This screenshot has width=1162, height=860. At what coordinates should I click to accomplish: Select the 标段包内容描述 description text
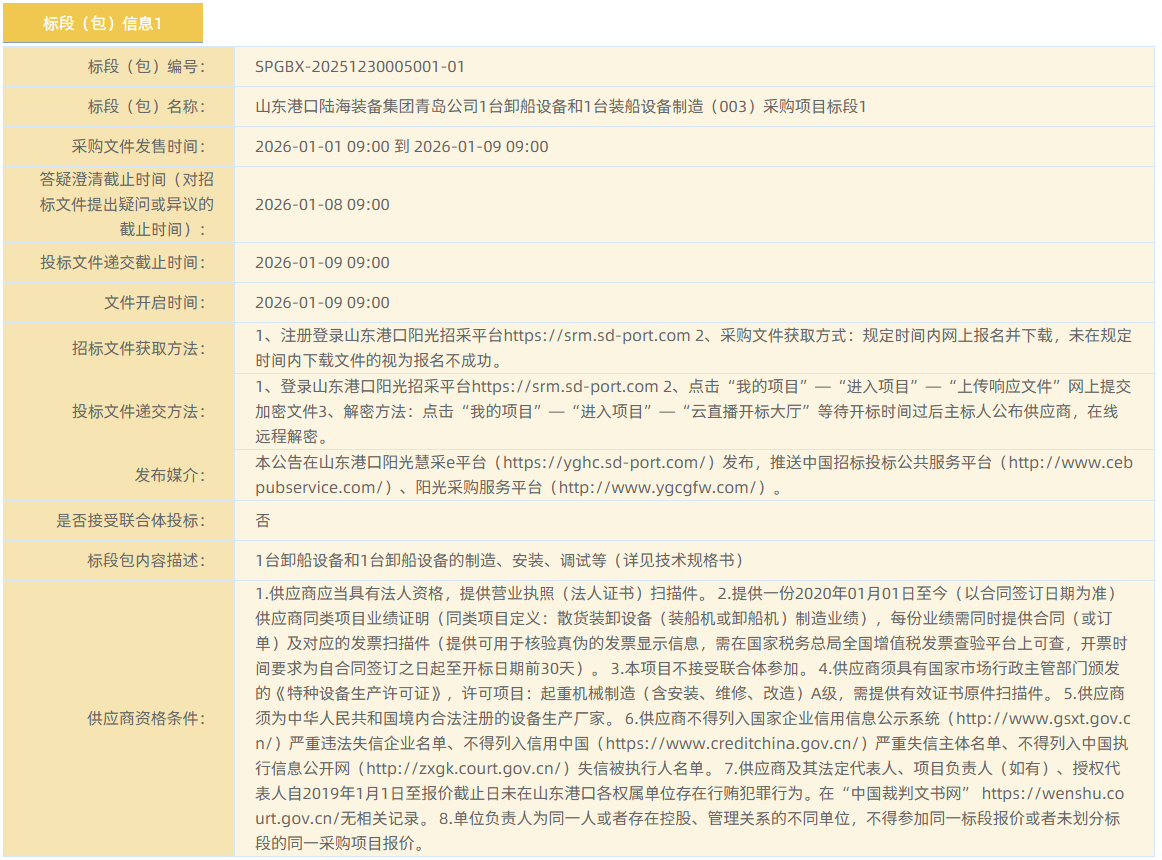click(499, 560)
